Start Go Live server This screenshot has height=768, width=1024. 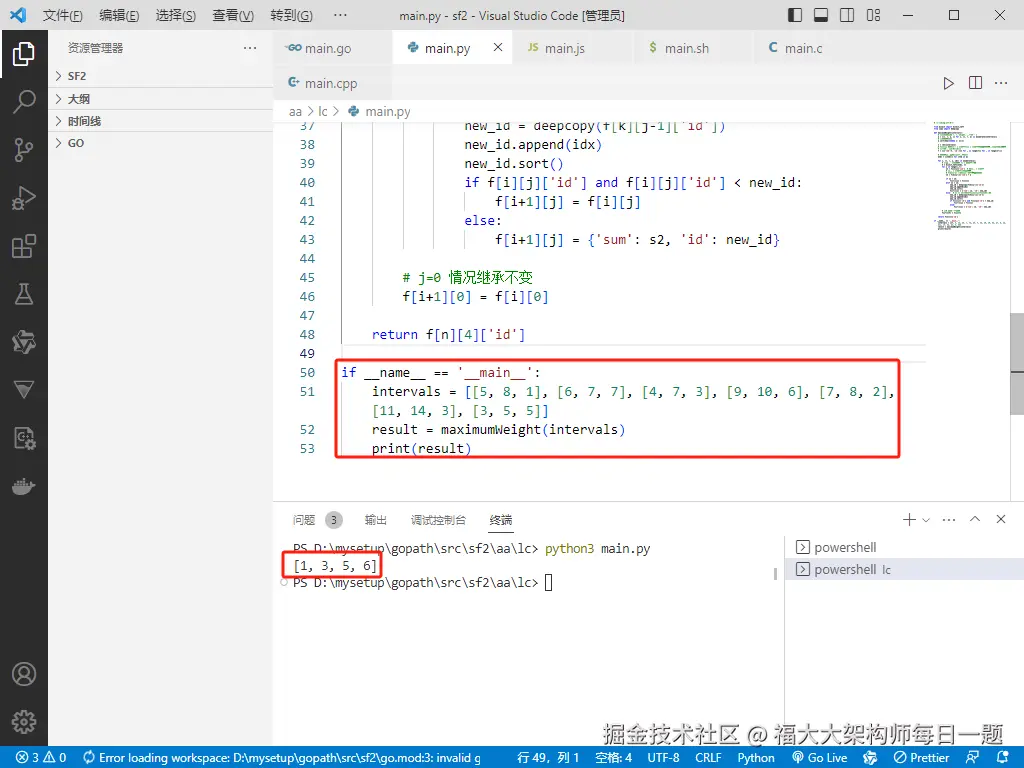(x=820, y=758)
